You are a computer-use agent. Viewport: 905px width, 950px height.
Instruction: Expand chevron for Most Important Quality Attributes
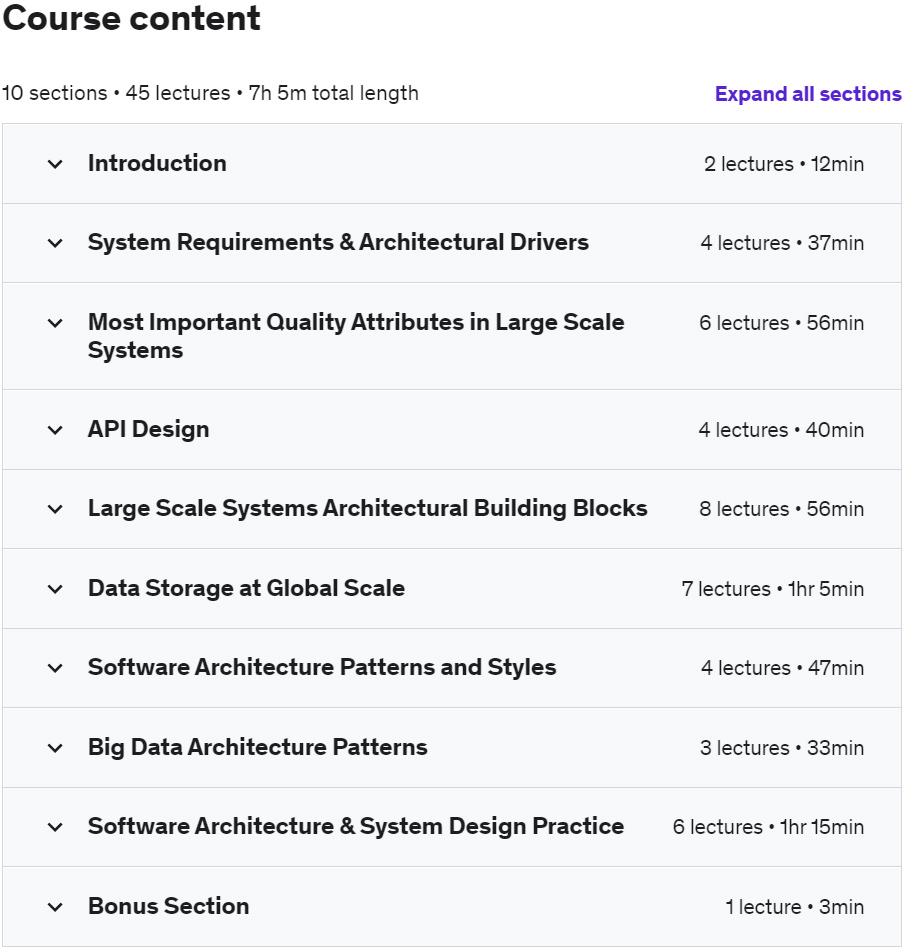click(55, 323)
